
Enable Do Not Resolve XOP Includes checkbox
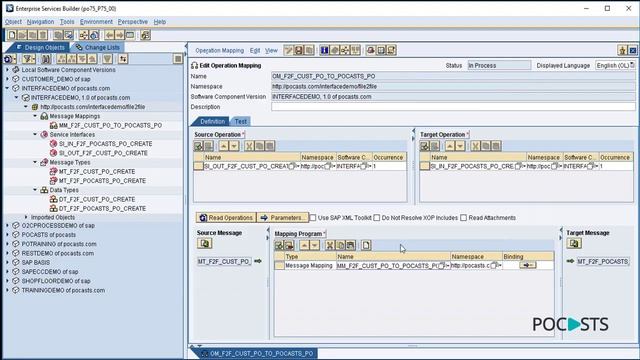[x=376, y=218]
